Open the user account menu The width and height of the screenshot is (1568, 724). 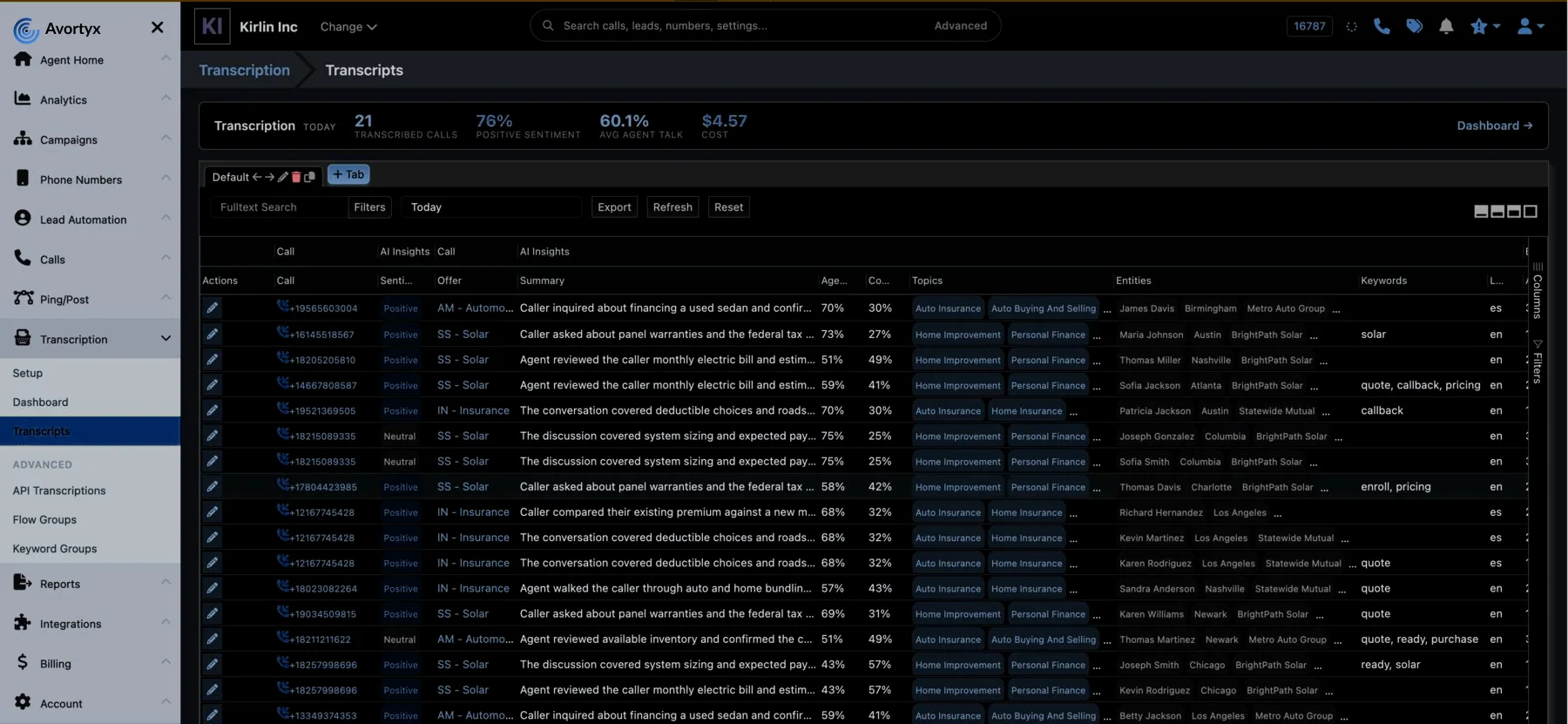(x=1531, y=26)
